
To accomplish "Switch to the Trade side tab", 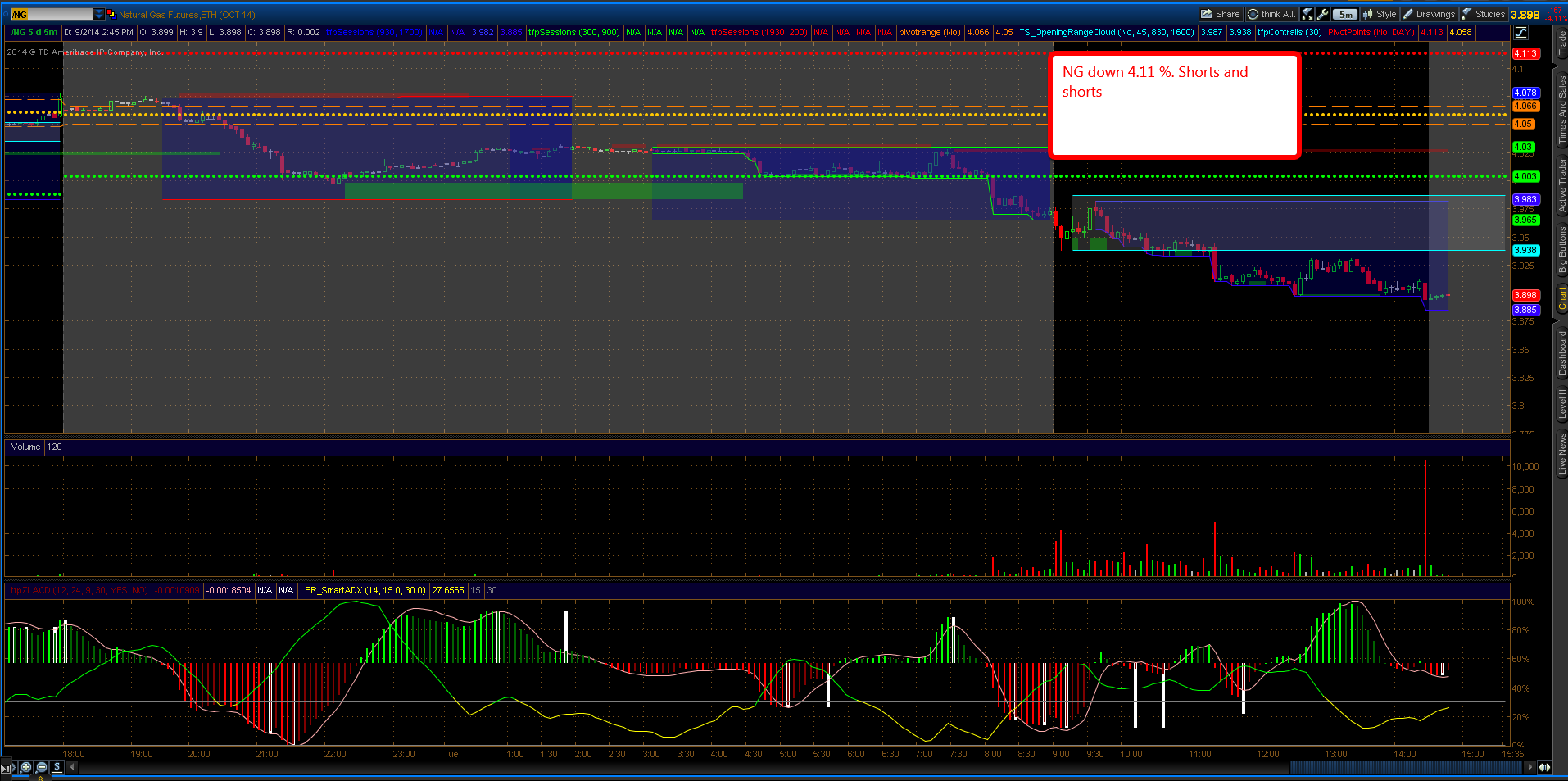I will 1561,43.
